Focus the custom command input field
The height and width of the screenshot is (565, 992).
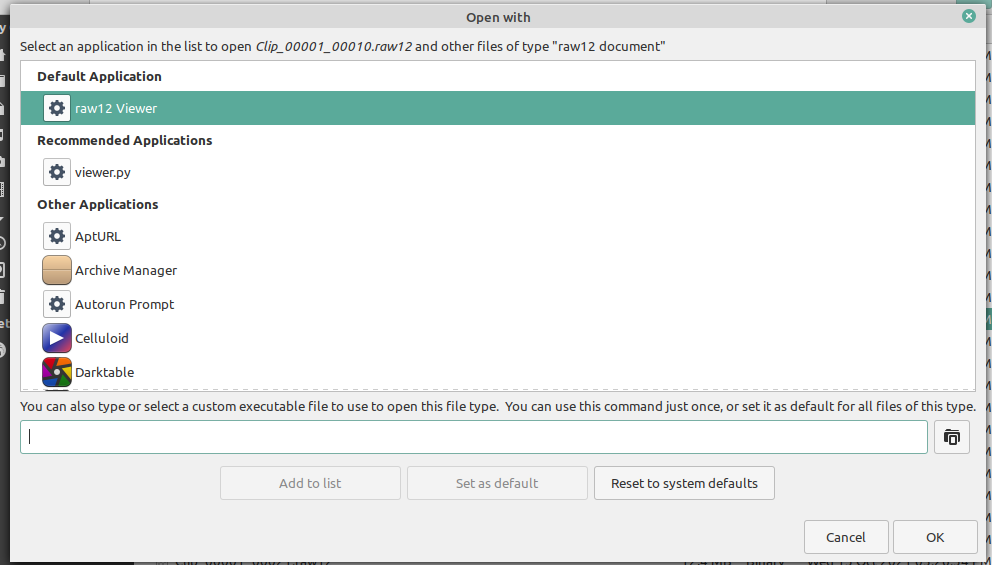[x=474, y=437]
